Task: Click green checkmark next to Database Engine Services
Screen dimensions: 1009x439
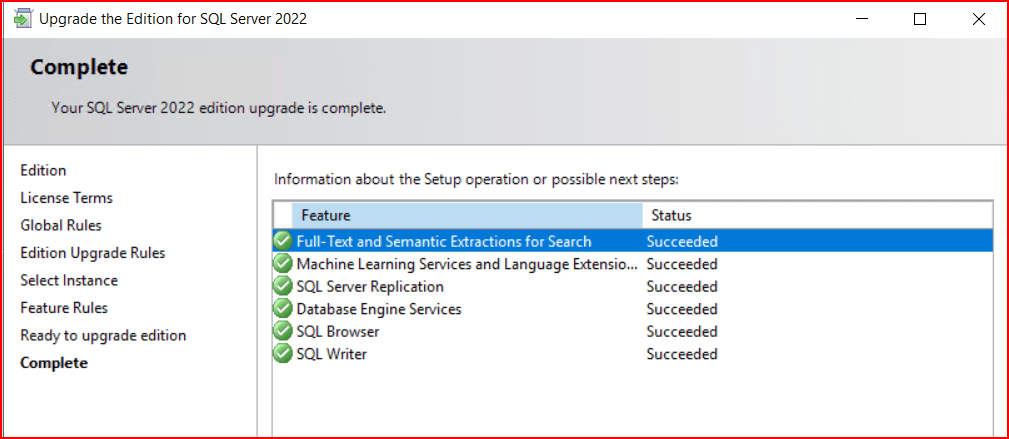Action: 283,309
